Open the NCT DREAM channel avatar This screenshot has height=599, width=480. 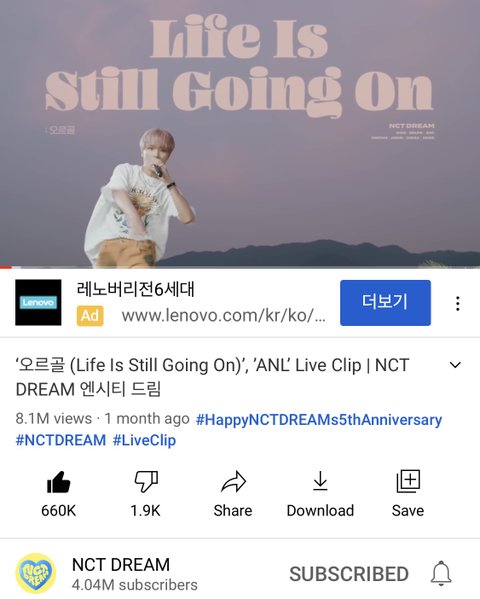pyautogui.click(x=36, y=574)
